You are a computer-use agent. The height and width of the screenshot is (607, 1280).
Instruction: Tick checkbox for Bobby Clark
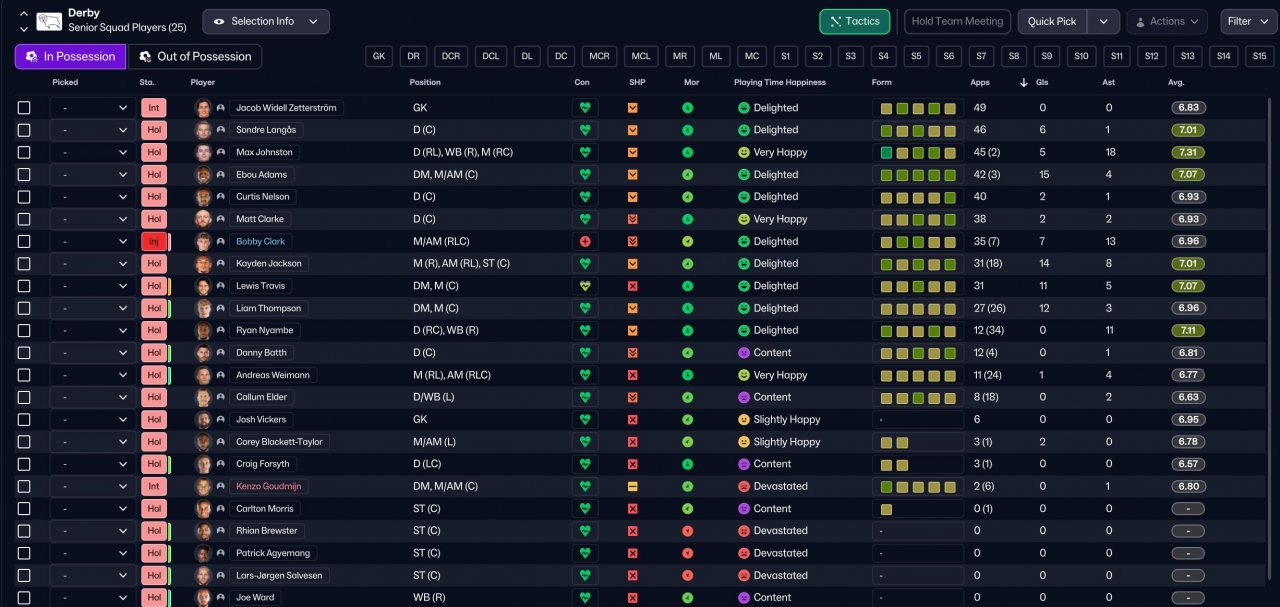24,241
